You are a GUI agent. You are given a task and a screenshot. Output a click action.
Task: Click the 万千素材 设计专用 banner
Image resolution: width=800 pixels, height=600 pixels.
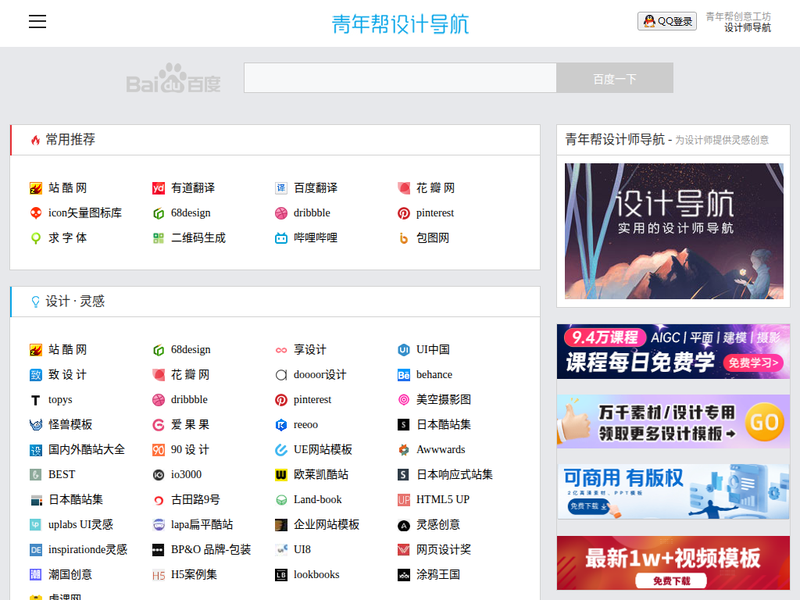coord(673,421)
